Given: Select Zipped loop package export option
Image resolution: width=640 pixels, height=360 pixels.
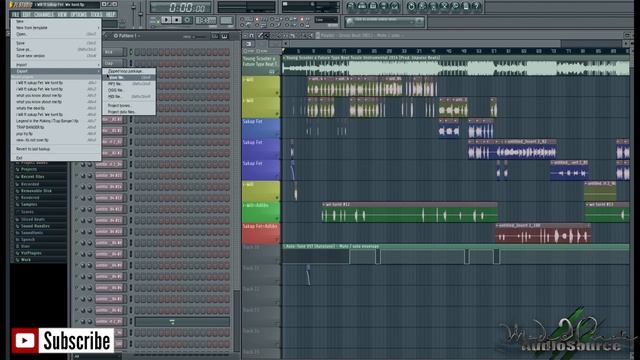Looking at the screenshot, I should tap(129, 71).
